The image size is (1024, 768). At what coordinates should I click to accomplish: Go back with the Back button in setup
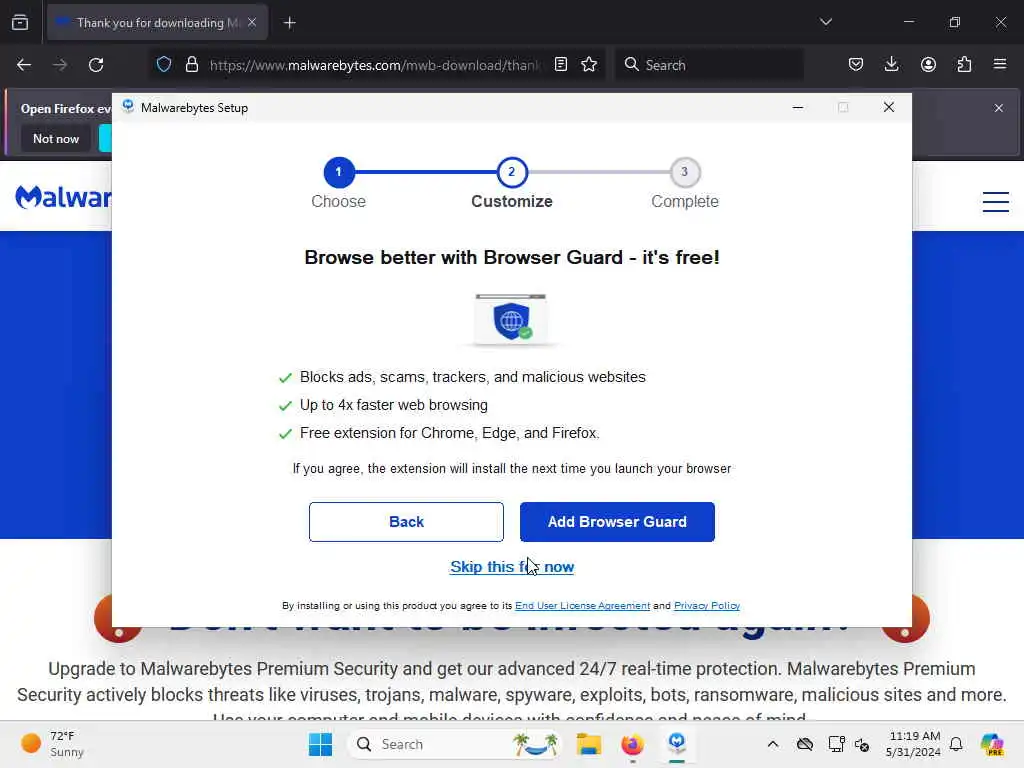[406, 522]
